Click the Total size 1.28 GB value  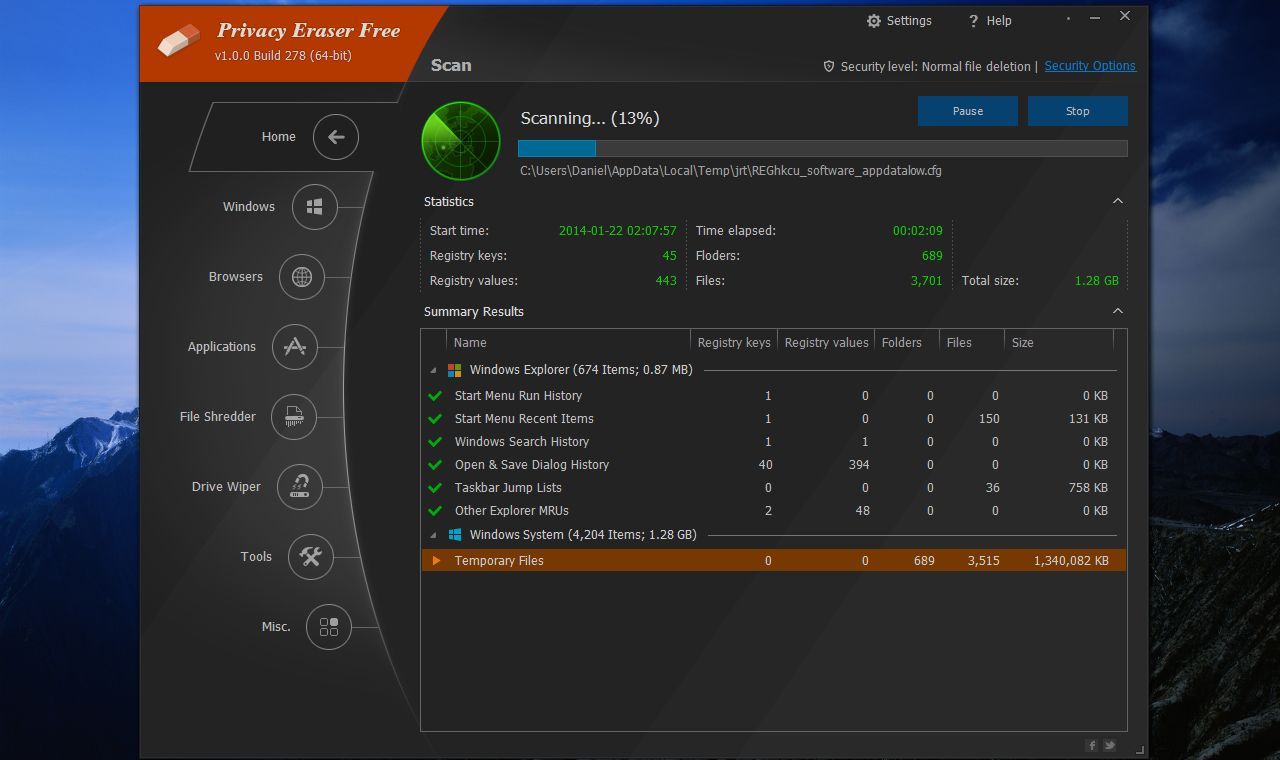(1097, 281)
